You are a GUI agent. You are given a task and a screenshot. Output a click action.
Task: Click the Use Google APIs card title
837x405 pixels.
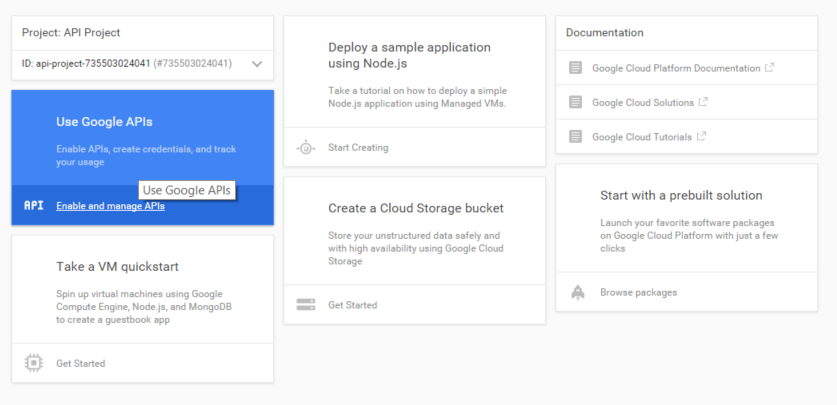[x=104, y=122]
